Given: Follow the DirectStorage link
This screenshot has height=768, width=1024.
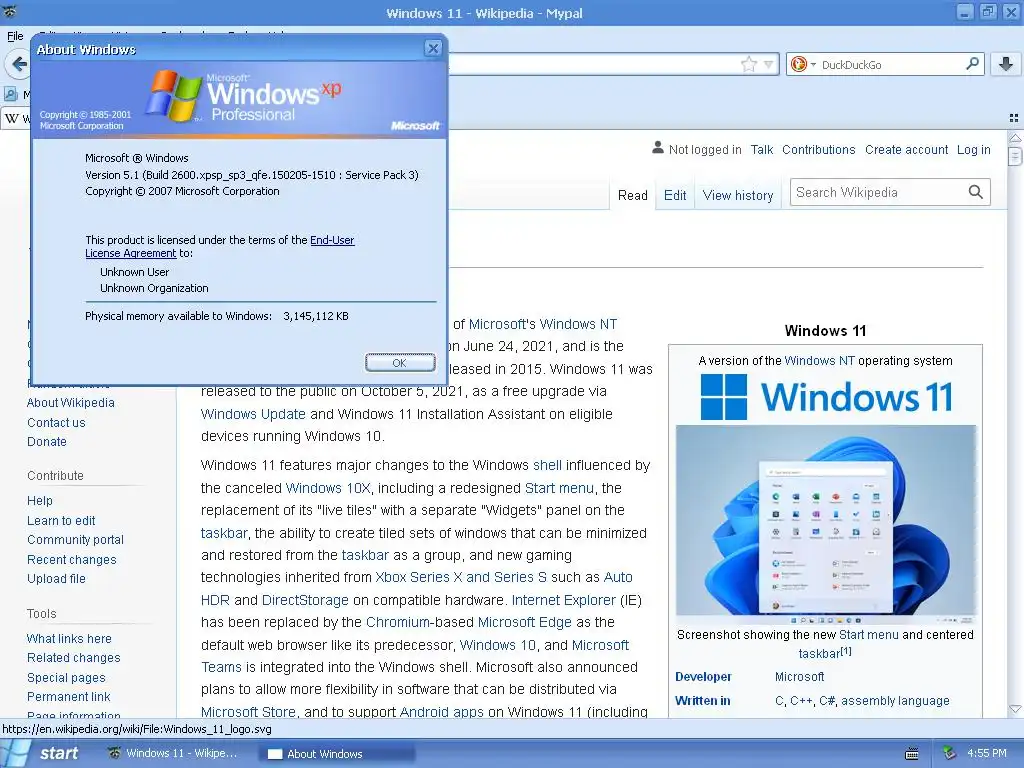Looking at the screenshot, I should point(305,600).
